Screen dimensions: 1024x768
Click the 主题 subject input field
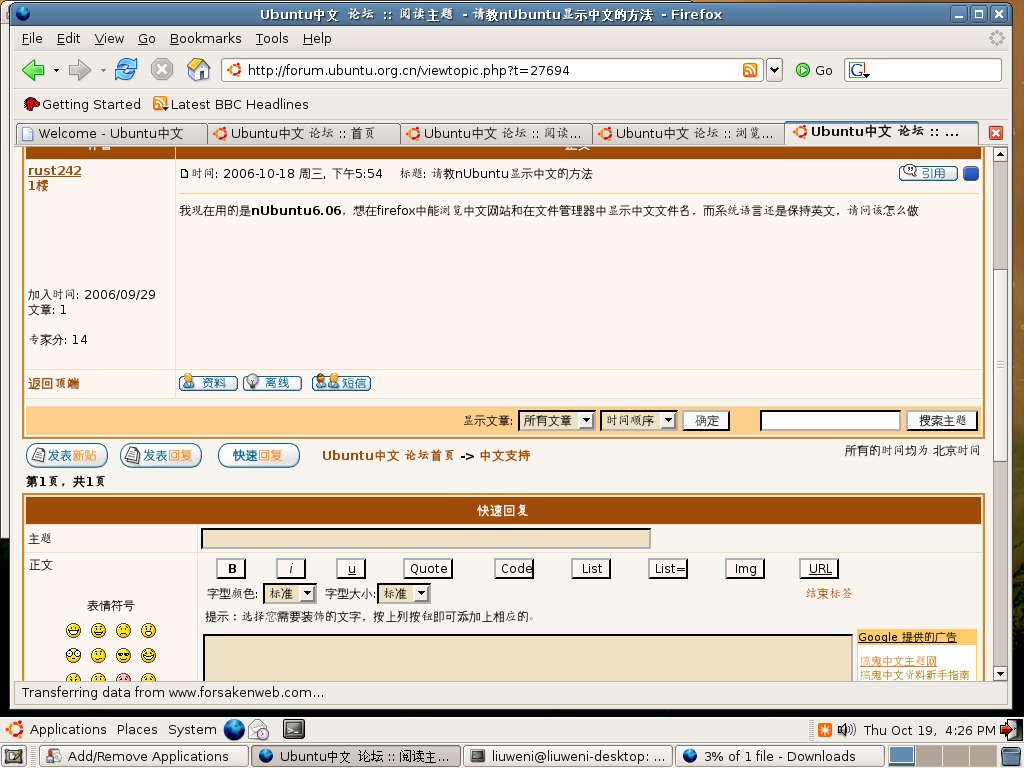[426, 539]
